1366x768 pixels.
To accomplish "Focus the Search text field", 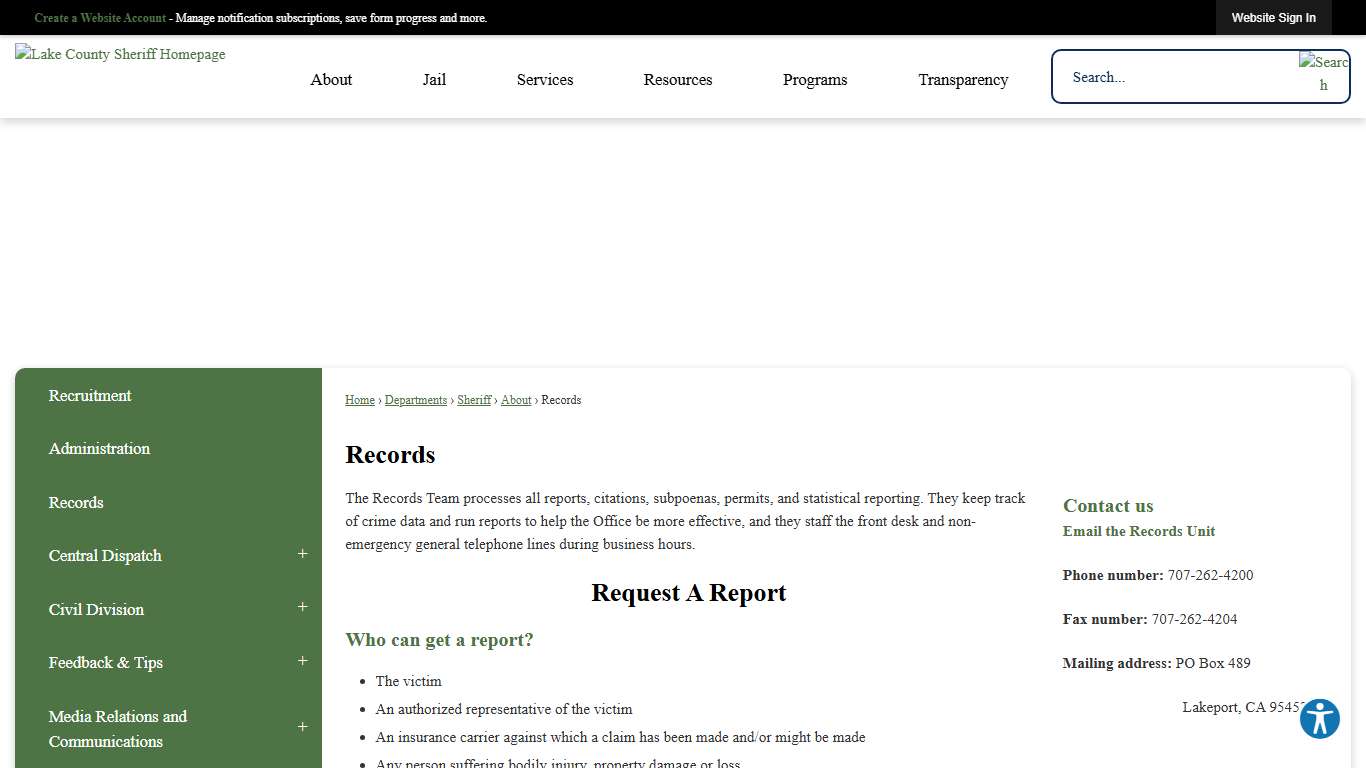I will [x=1175, y=77].
